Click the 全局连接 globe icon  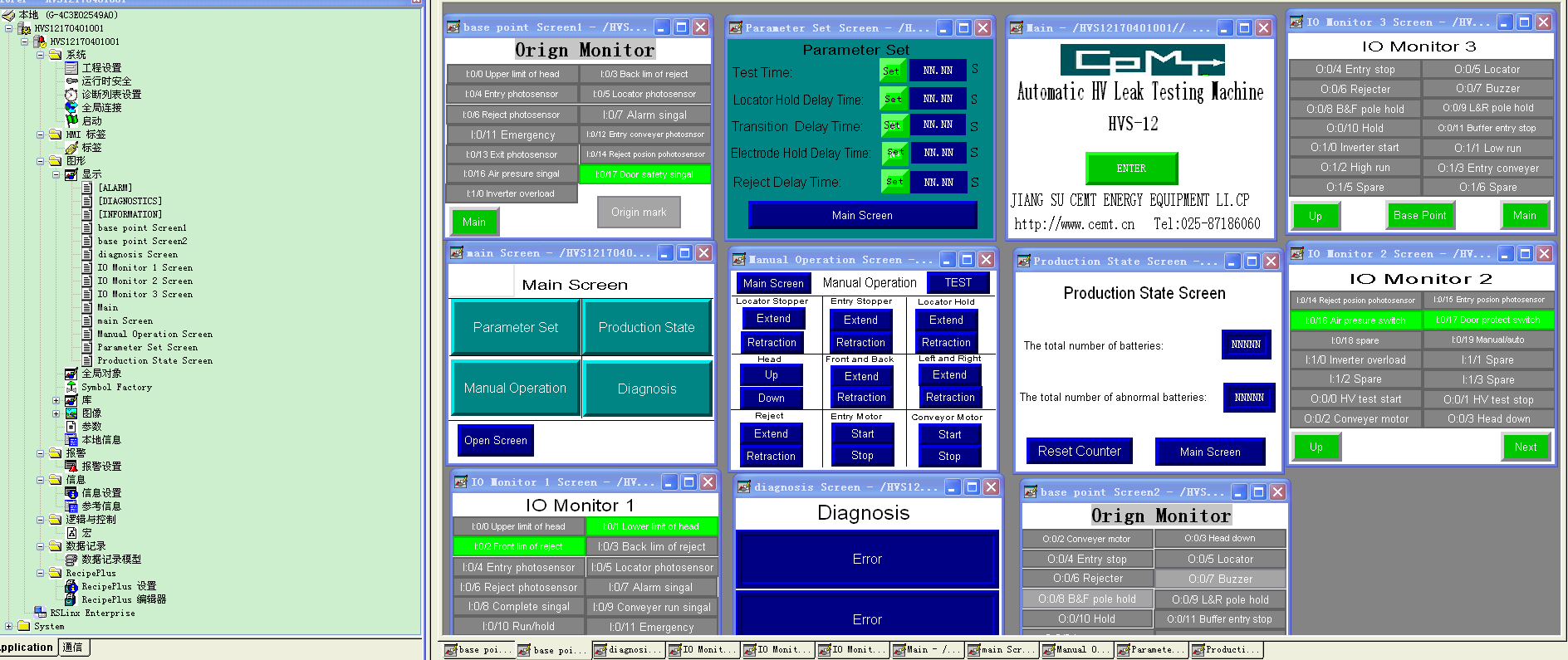[x=71, y=108]
